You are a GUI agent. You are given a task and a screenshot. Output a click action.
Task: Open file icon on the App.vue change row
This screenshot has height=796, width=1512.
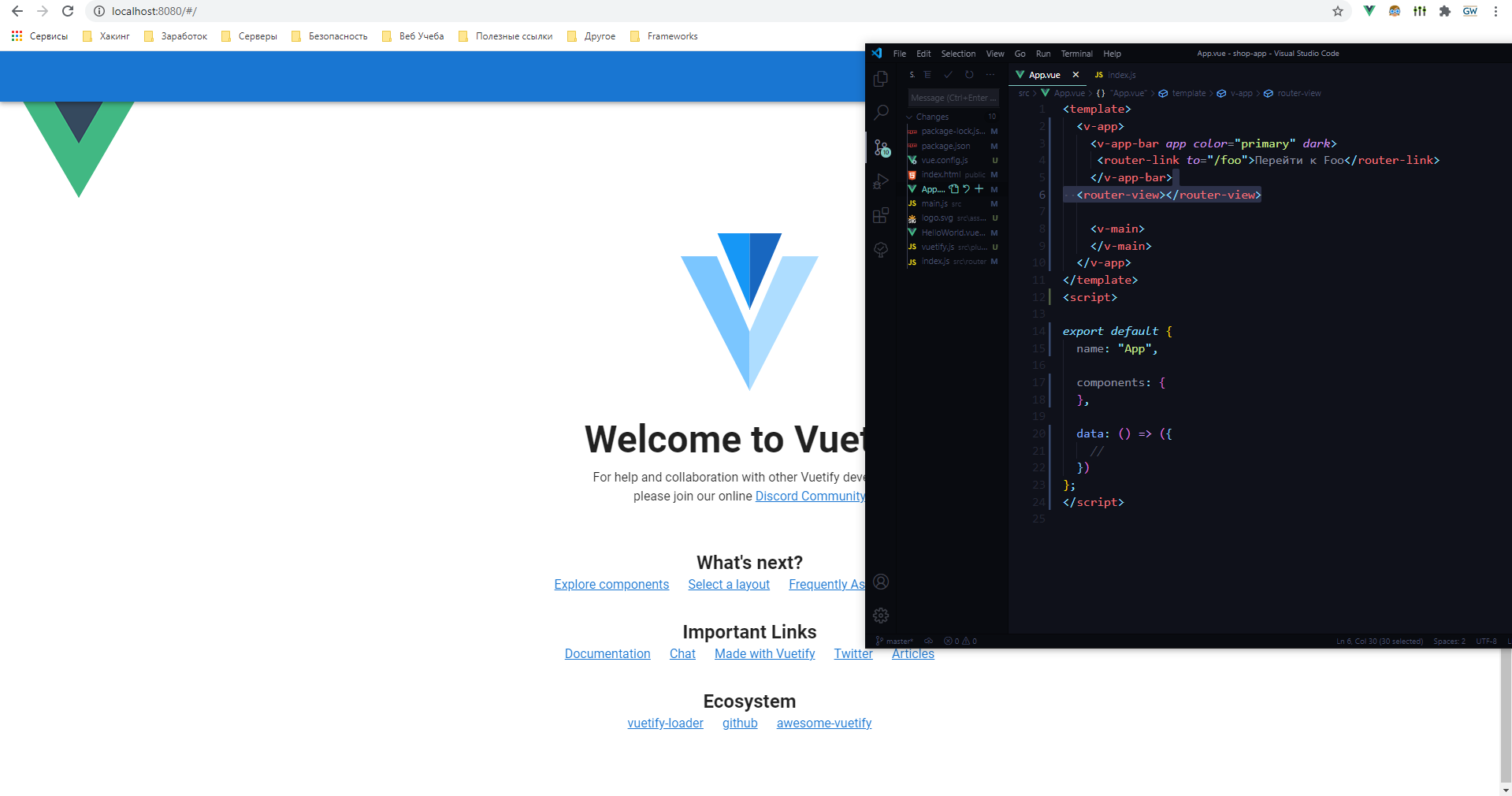point(954,189)
